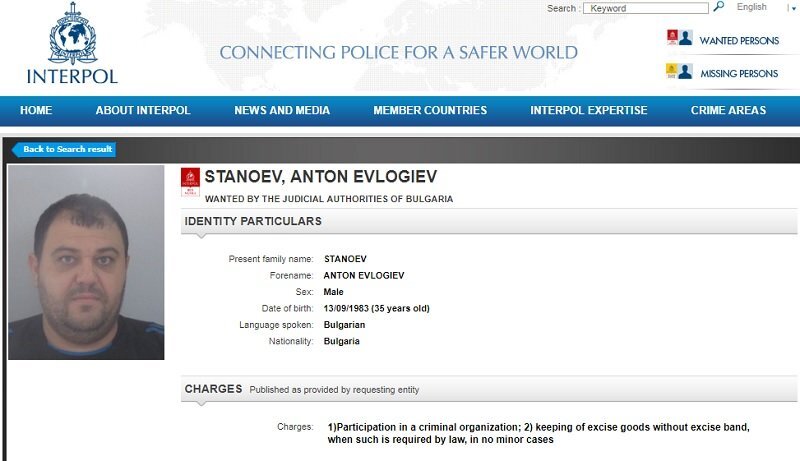Viewport: 800px width, 461px height.
Task: Open the Home menu item
Action: point(36,110)
